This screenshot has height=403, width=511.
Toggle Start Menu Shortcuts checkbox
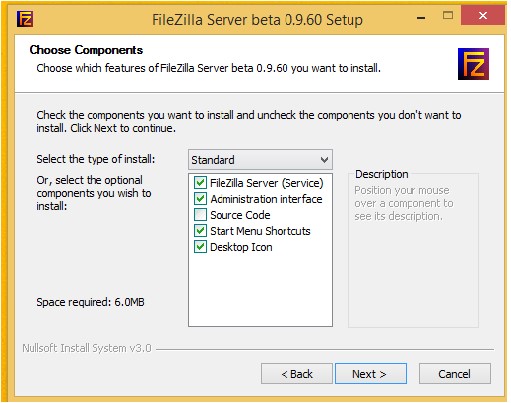[200, 231]
